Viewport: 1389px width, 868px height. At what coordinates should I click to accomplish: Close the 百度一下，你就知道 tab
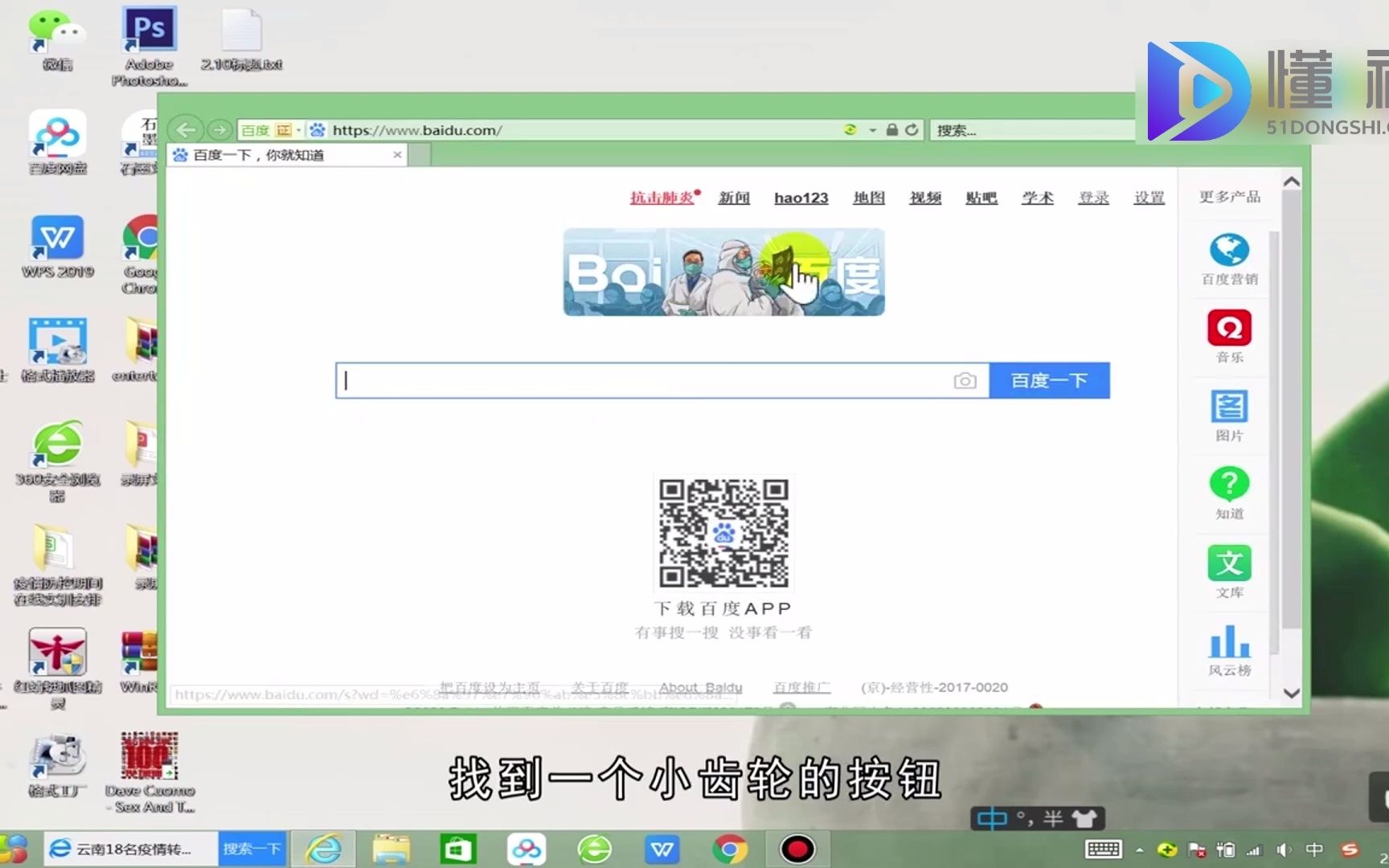(397, 155)
